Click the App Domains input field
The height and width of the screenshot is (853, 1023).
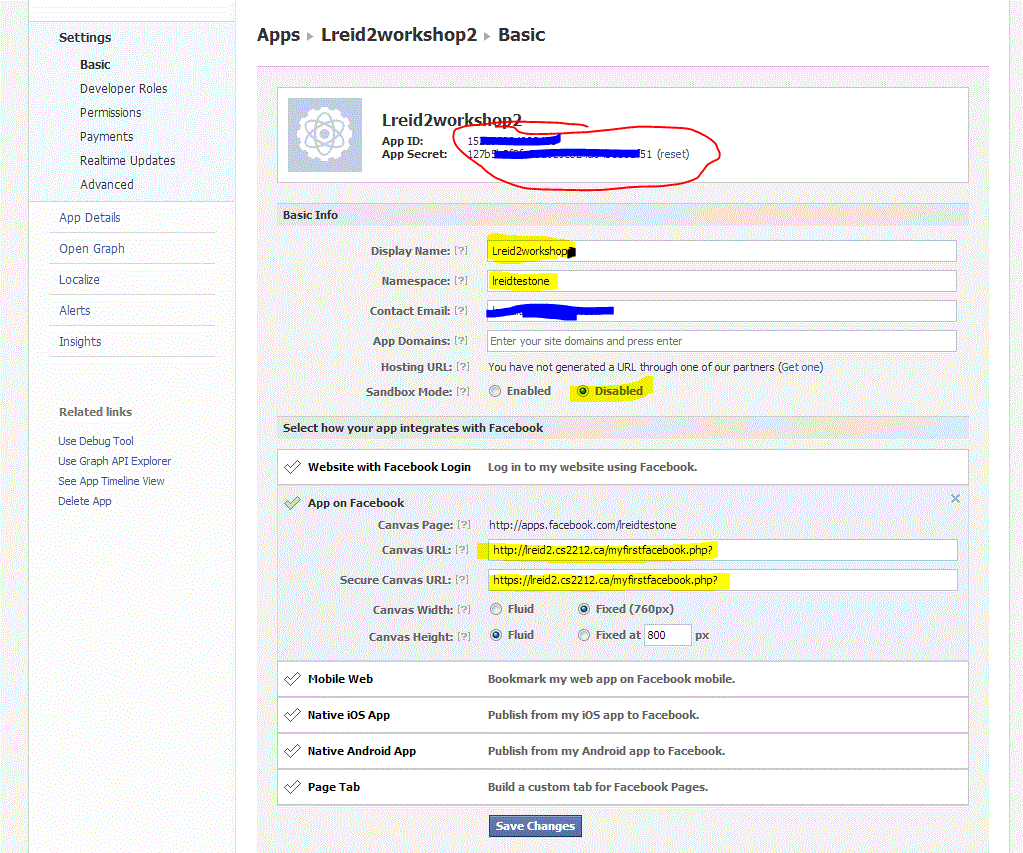(722, 341)
